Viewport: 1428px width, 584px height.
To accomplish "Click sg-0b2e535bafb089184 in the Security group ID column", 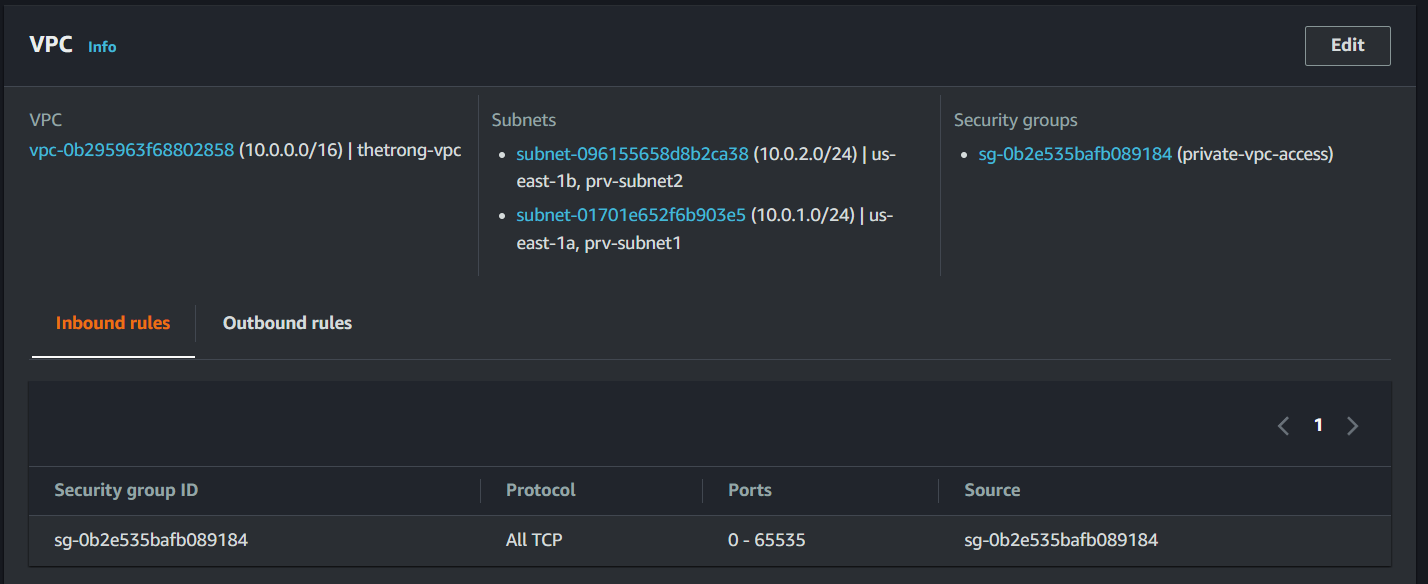I will 150,539.
